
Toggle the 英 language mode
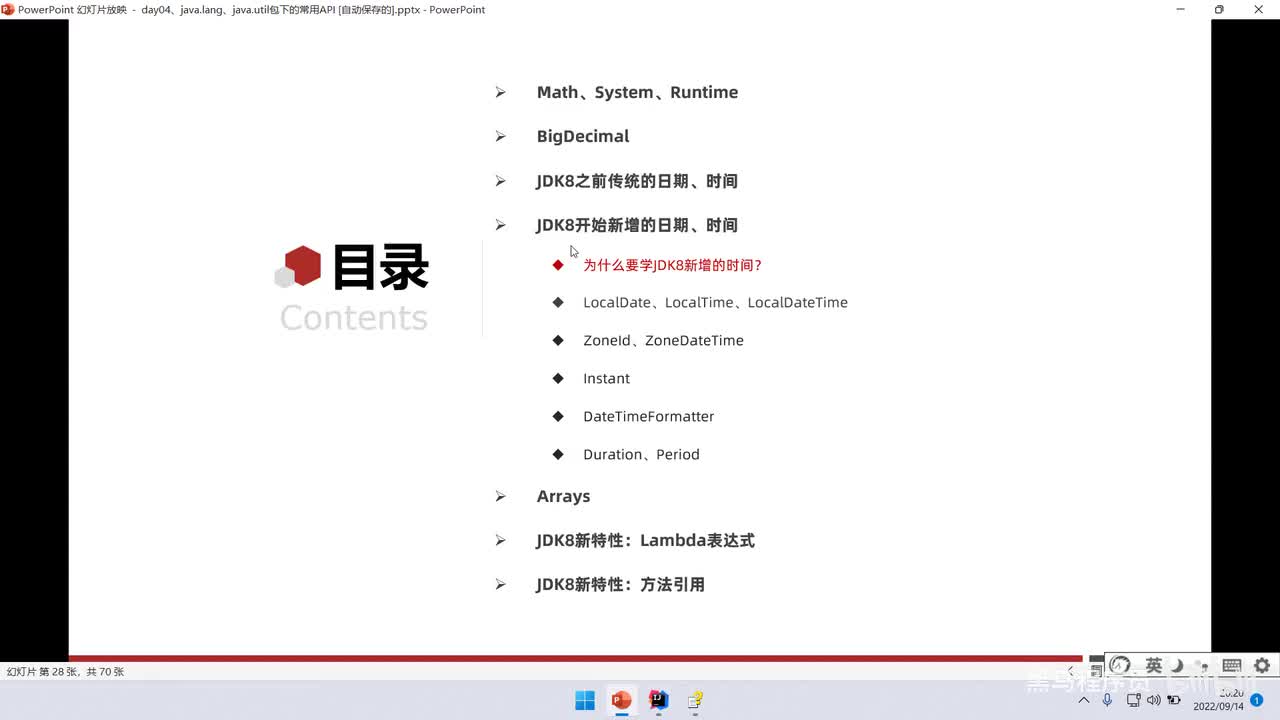click(x=1154, y=665)
